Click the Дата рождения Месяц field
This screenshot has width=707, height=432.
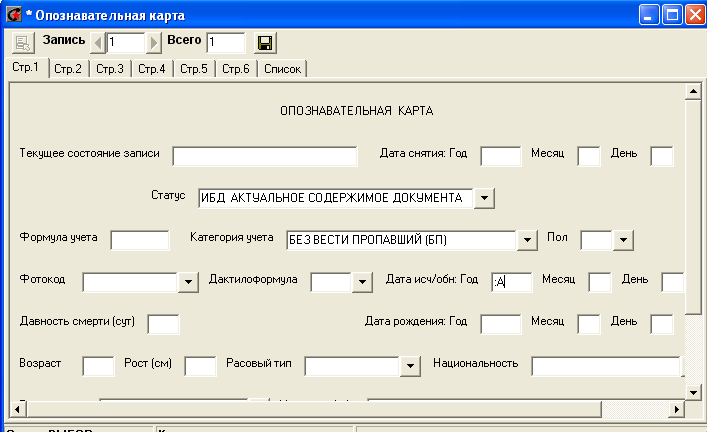(x=589, y=324)
